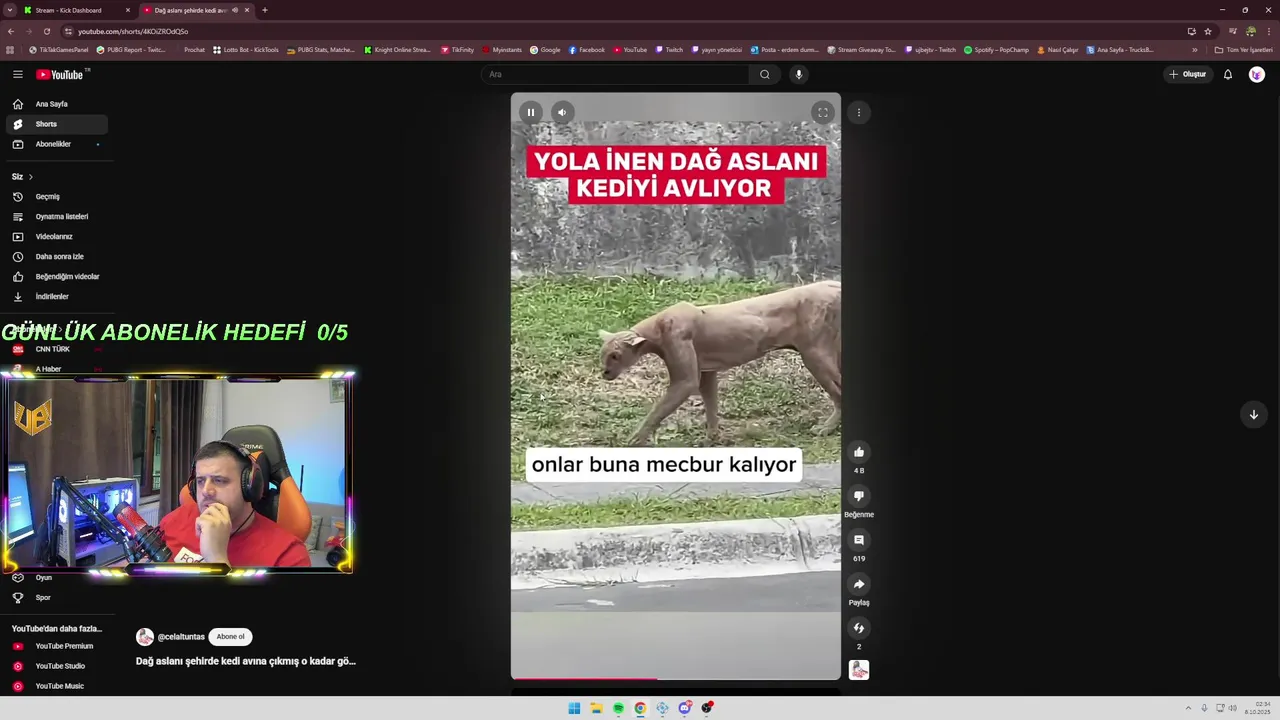
Task: Open YouTube Premium link
Action: (56, 646)
